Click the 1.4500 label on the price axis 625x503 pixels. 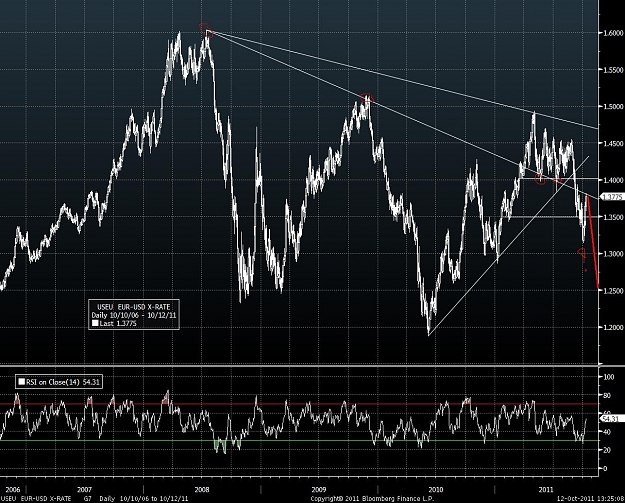(611, 143)
